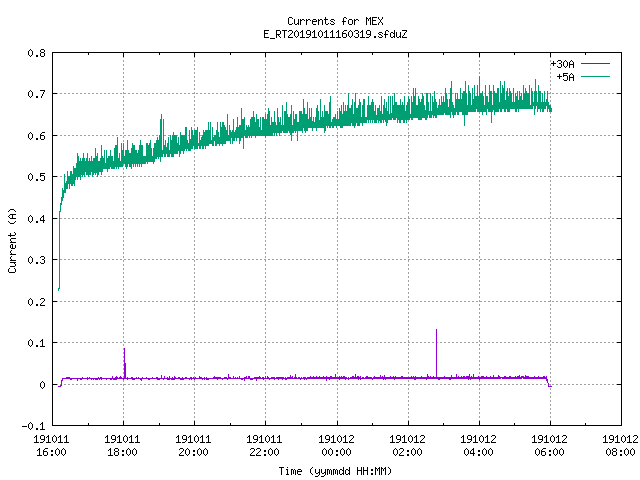
Task: Click the 0.5 y-axis tick label
Action: 36,177
